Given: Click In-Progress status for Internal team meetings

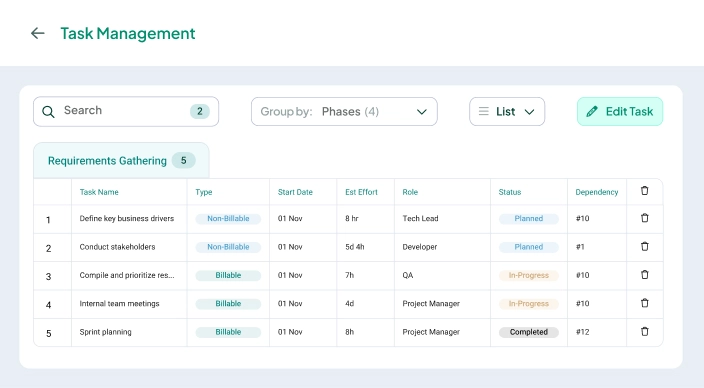Looking at the screenshot, I should pos(528,304).
